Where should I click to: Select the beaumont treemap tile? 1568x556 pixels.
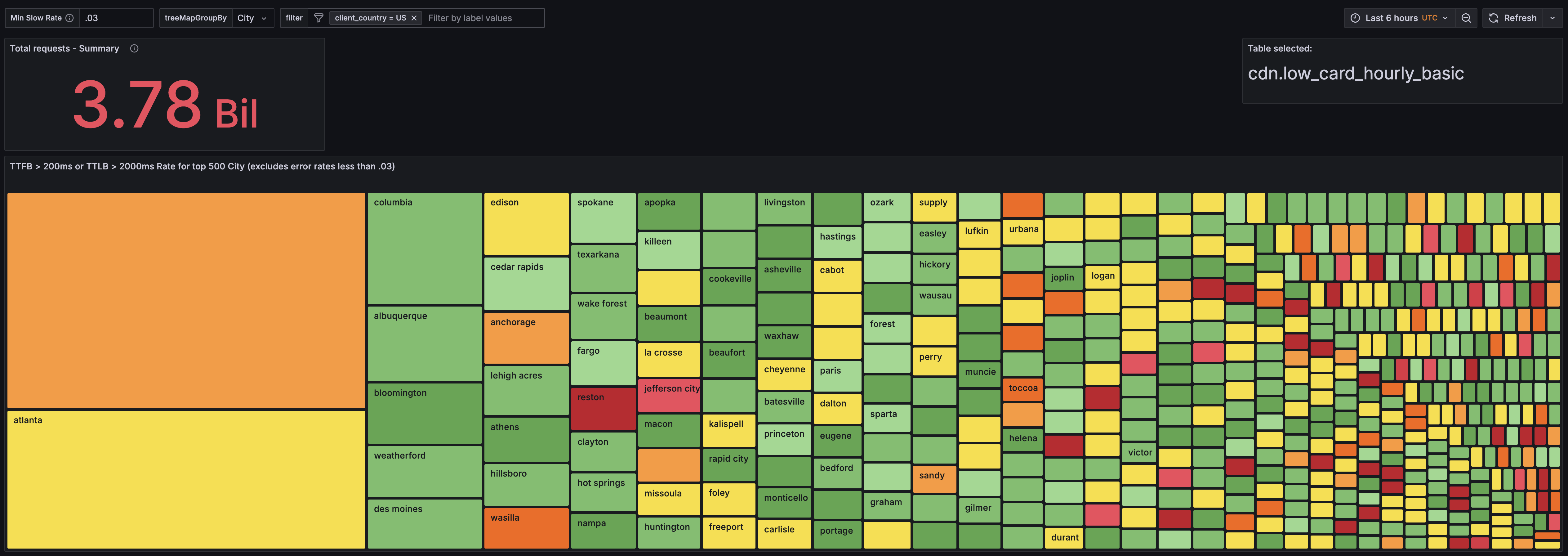pyautogui.click(x=669, y=324)
